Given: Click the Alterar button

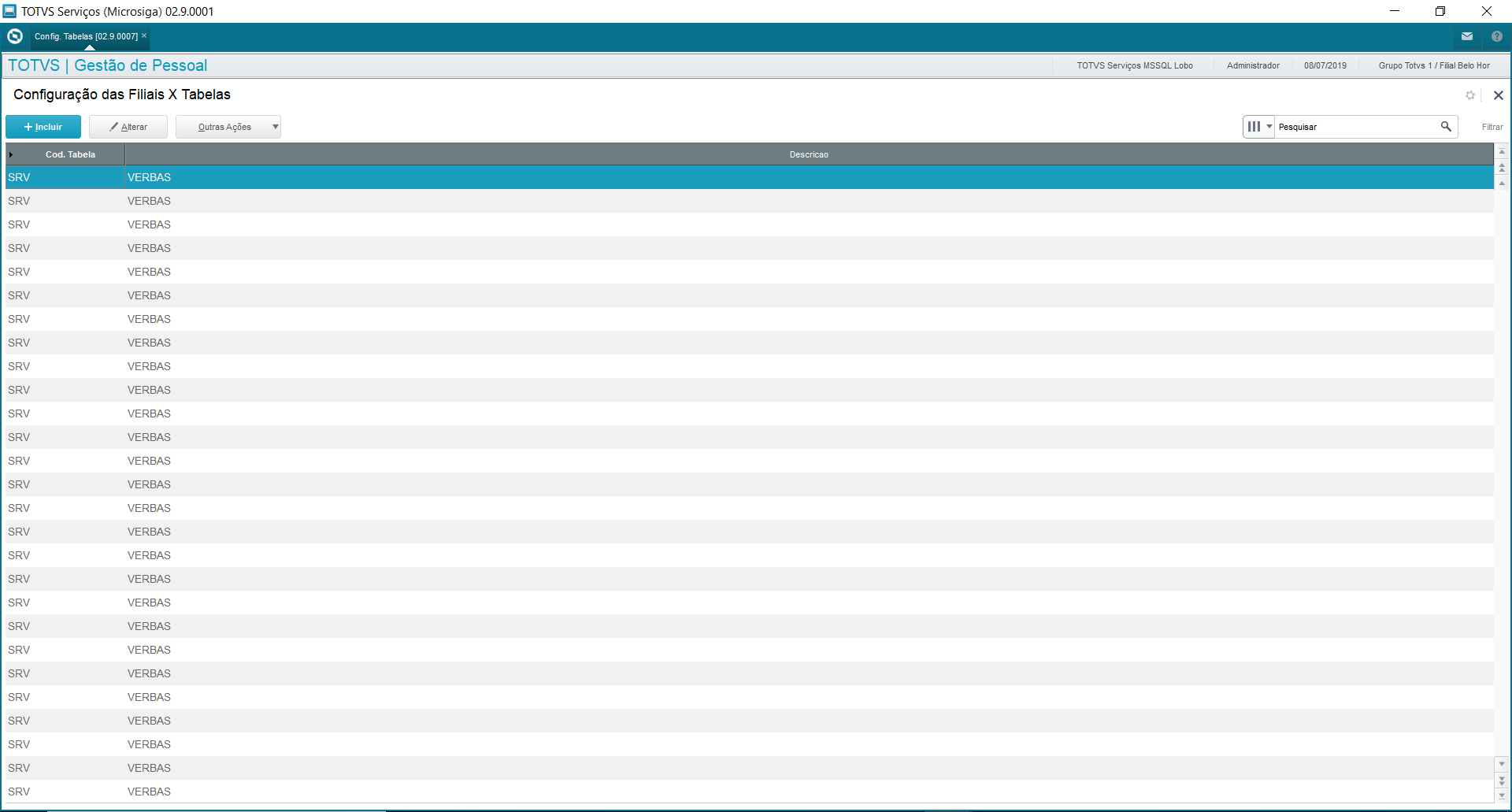Looking at the screenshot, I should [128, 127].
